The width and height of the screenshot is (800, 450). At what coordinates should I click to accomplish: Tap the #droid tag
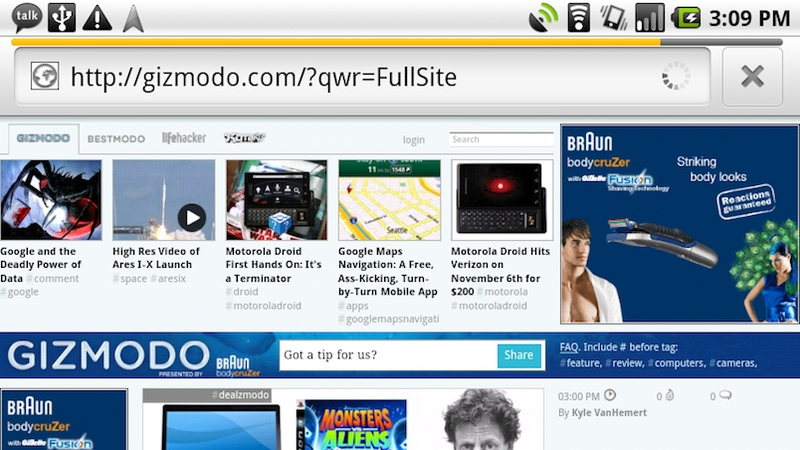242,292
